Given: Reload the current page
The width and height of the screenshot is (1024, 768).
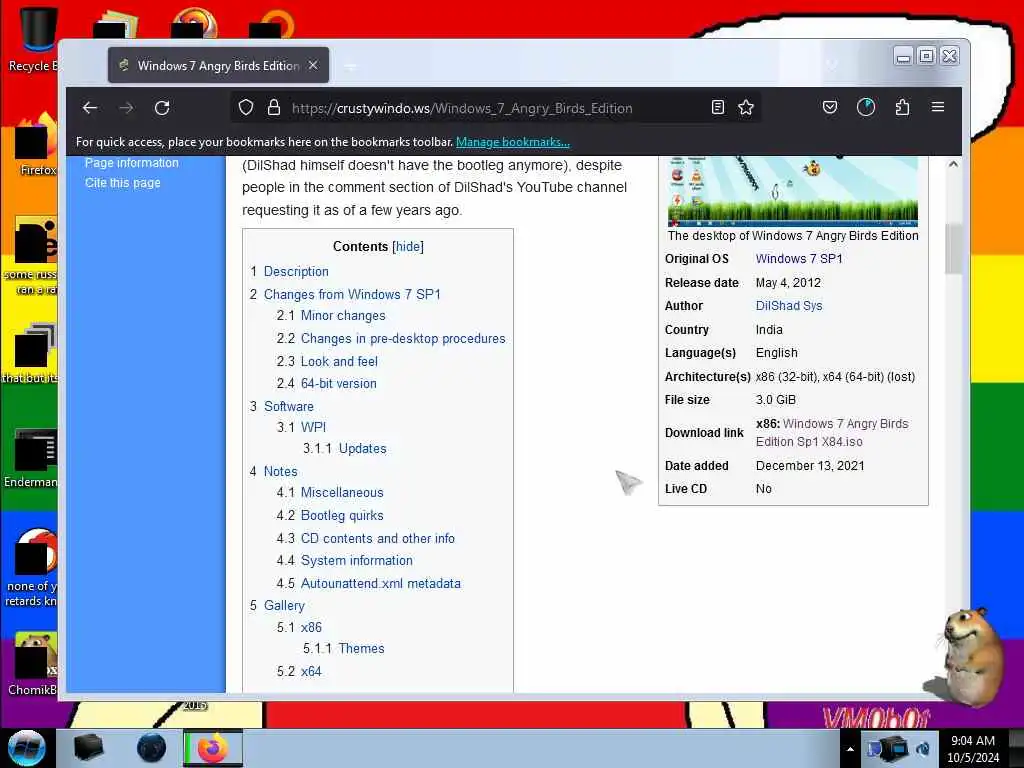Looking at the screenshot, I should coord(162,108).
